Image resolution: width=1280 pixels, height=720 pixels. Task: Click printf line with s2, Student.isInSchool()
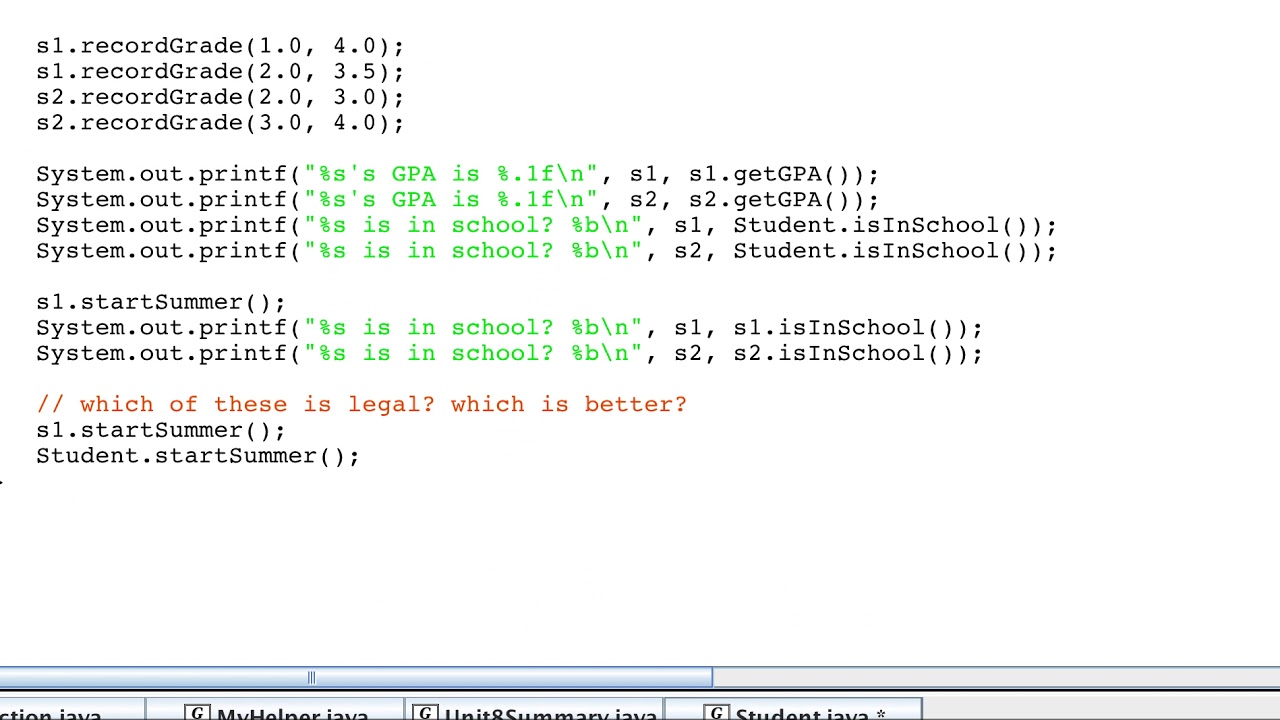coord(546,251)
